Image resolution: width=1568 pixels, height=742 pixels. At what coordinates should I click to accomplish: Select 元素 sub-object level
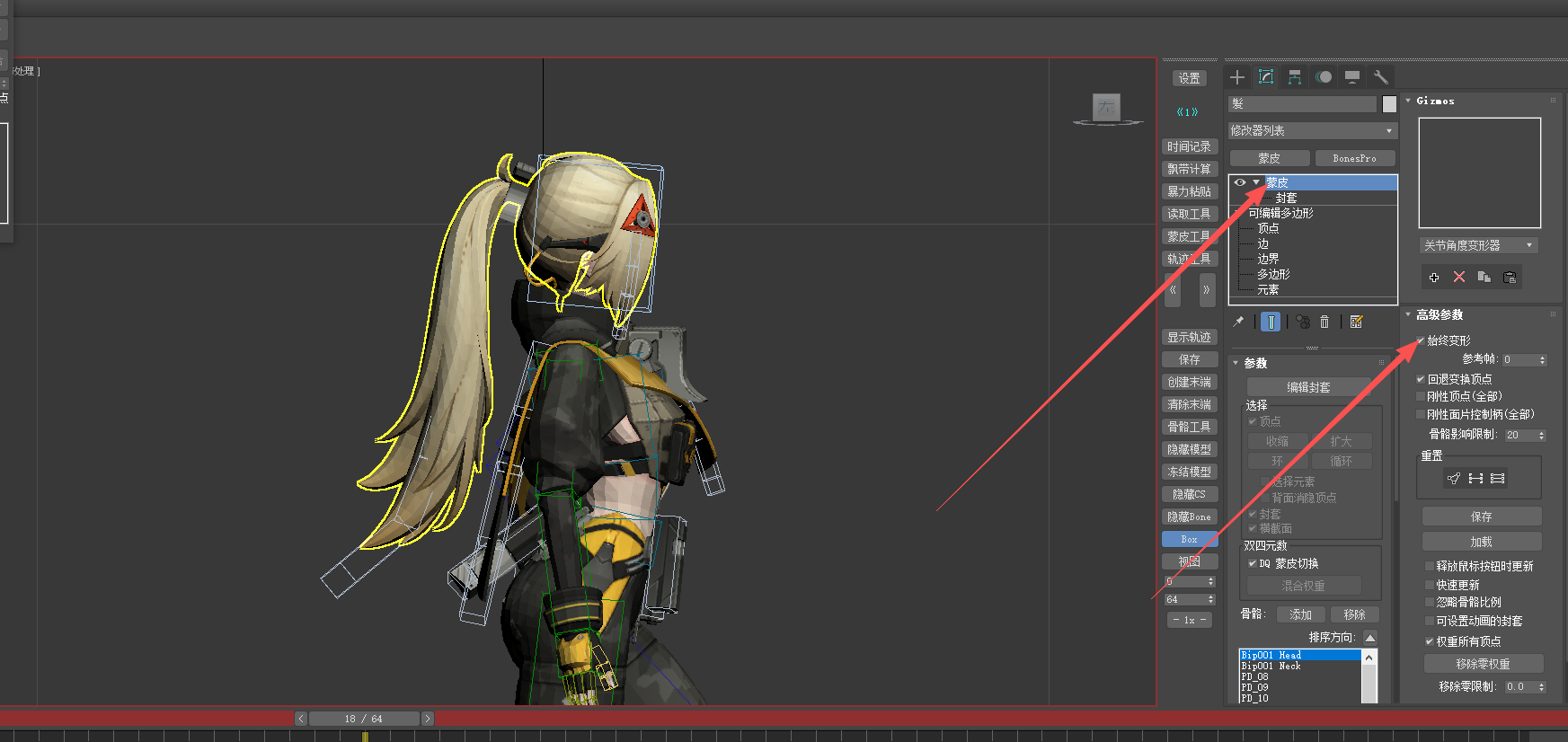pos(1268,289)
